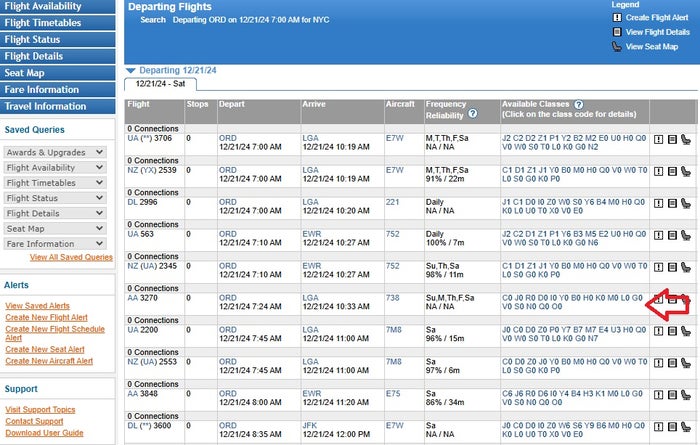
Task: Open Flight Details saved query dropdown
Action: pyautogui.click(x=55, y=213)
